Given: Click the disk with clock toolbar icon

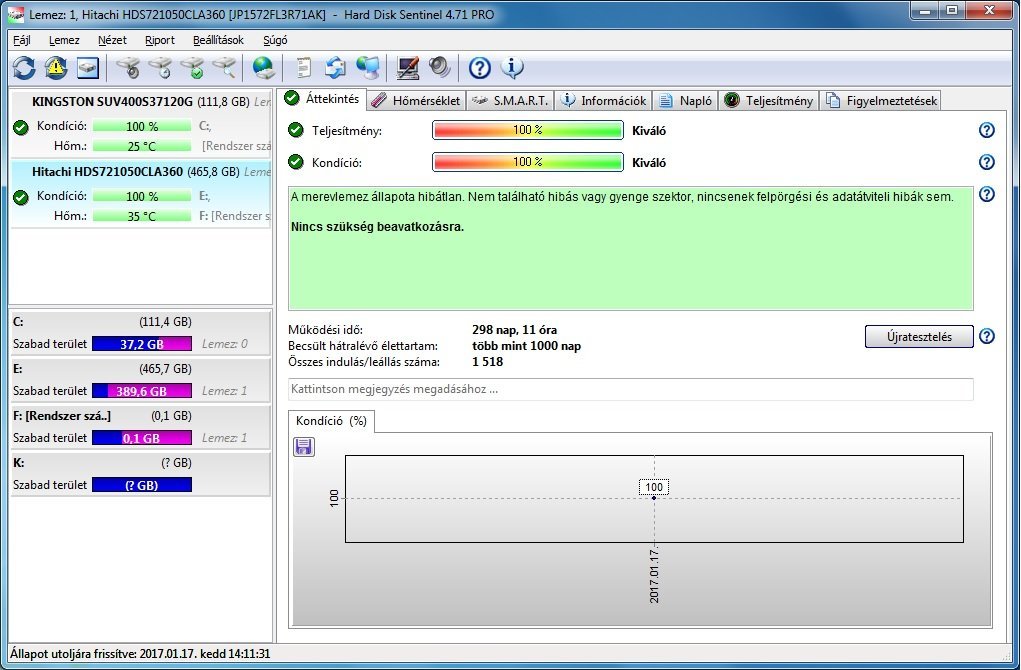Looking at the screenshot, I should click(x=160, y=68).
